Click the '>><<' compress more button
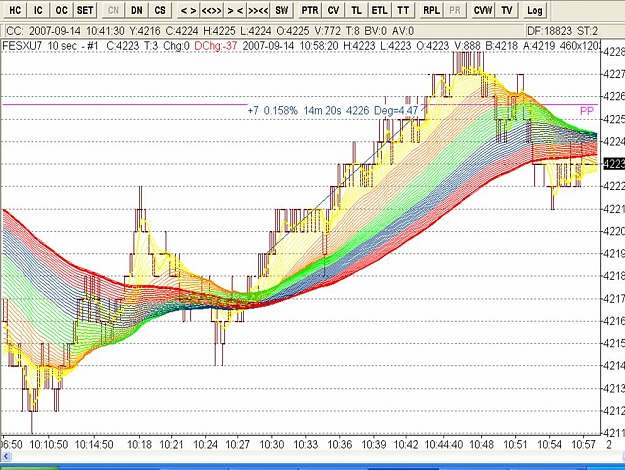The image size is (625, 470). point(258,10)
